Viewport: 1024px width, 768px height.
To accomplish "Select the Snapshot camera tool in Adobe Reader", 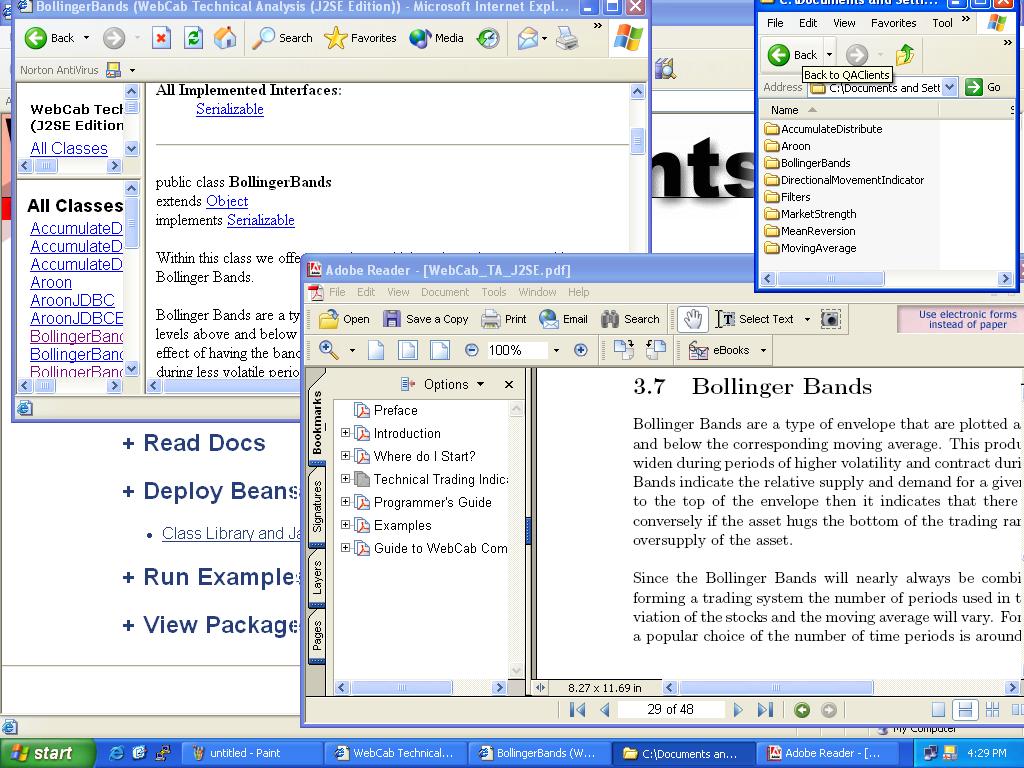I will click(830, 319).
